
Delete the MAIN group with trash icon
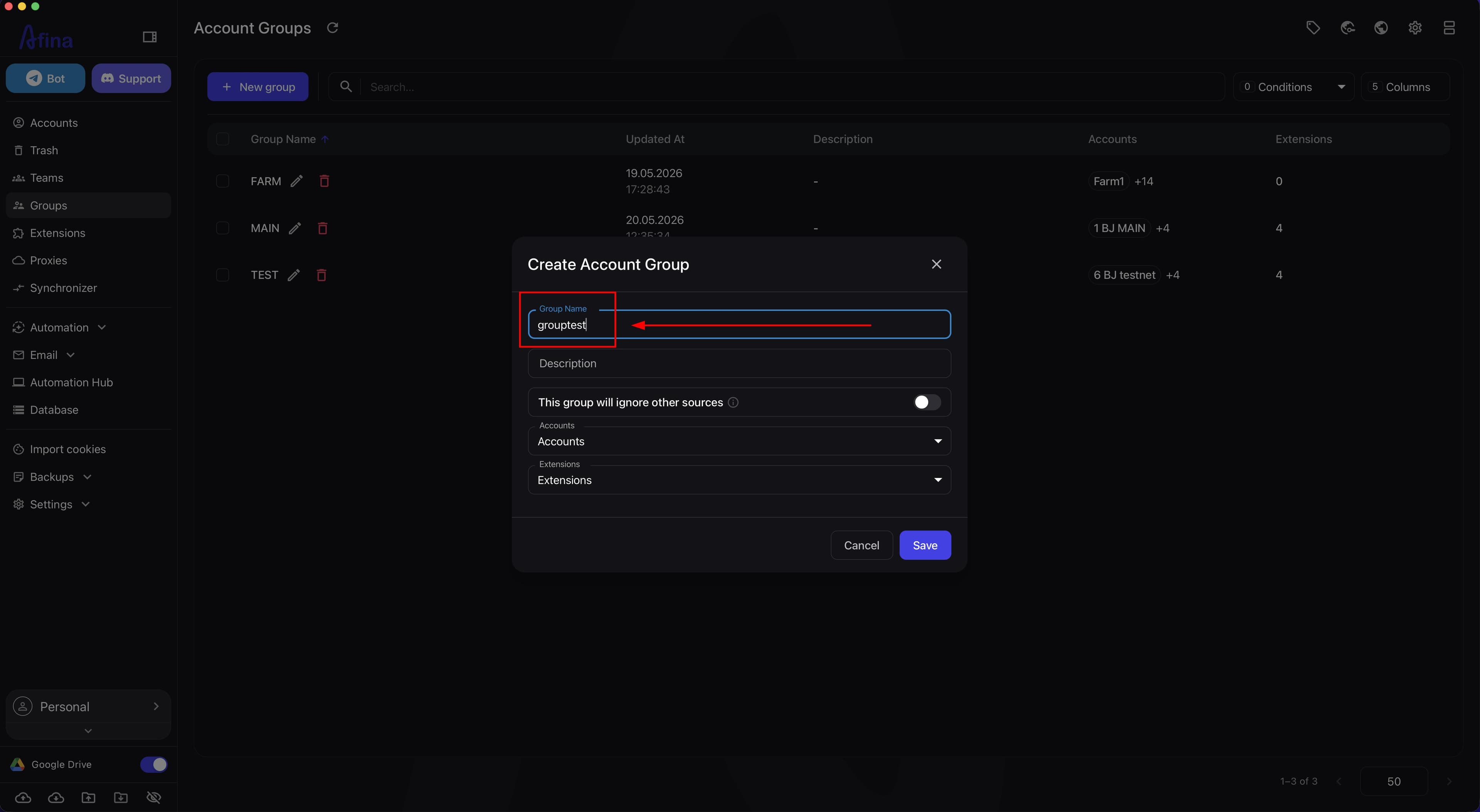(x=322, y=228)
